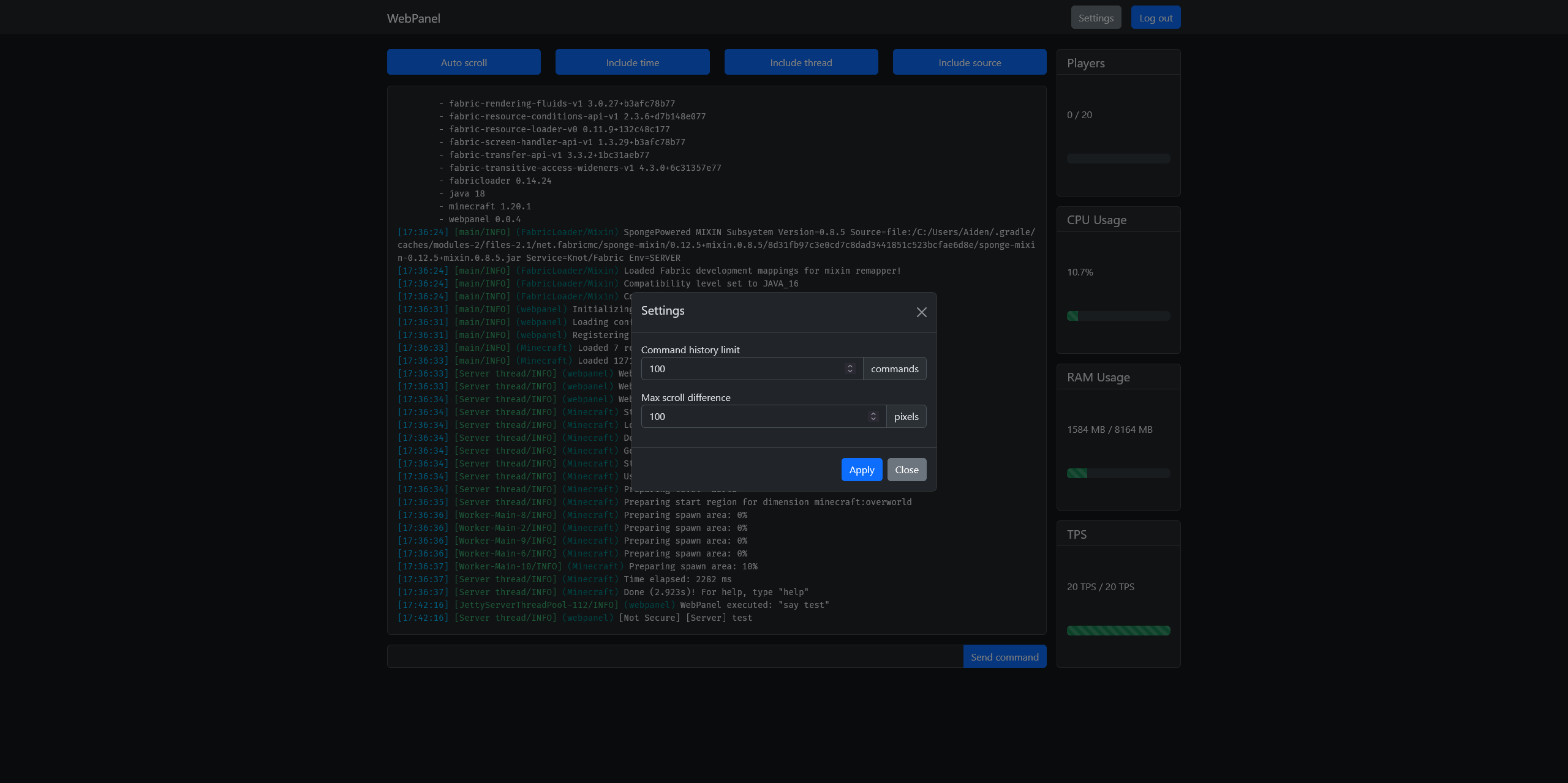Toggle Auto scroll for the console
The width and height of the screenshot is (1568, 783).
click(x=464, y=62)
